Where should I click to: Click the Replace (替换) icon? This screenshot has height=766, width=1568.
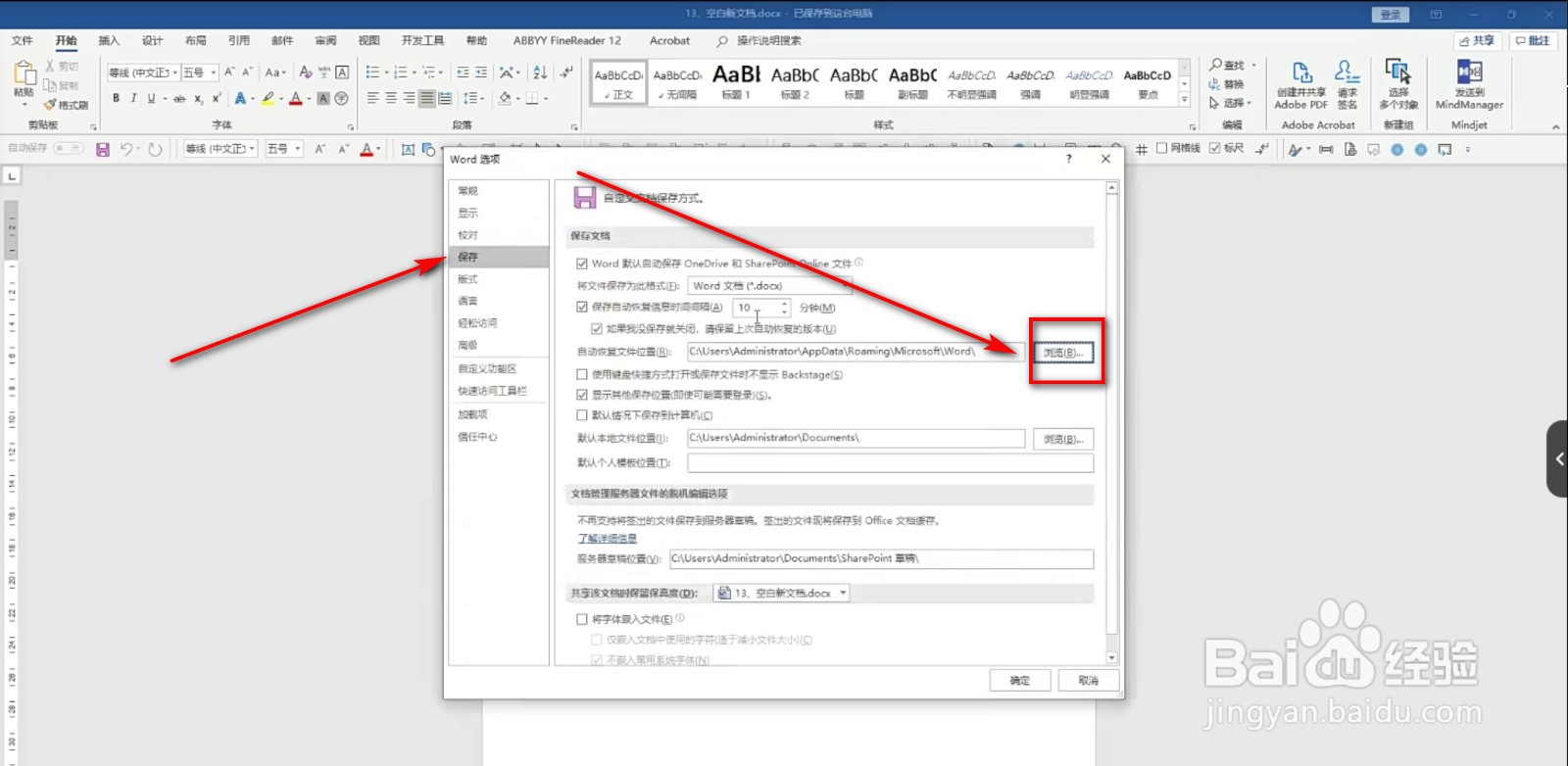click(x=1226, y=84)
